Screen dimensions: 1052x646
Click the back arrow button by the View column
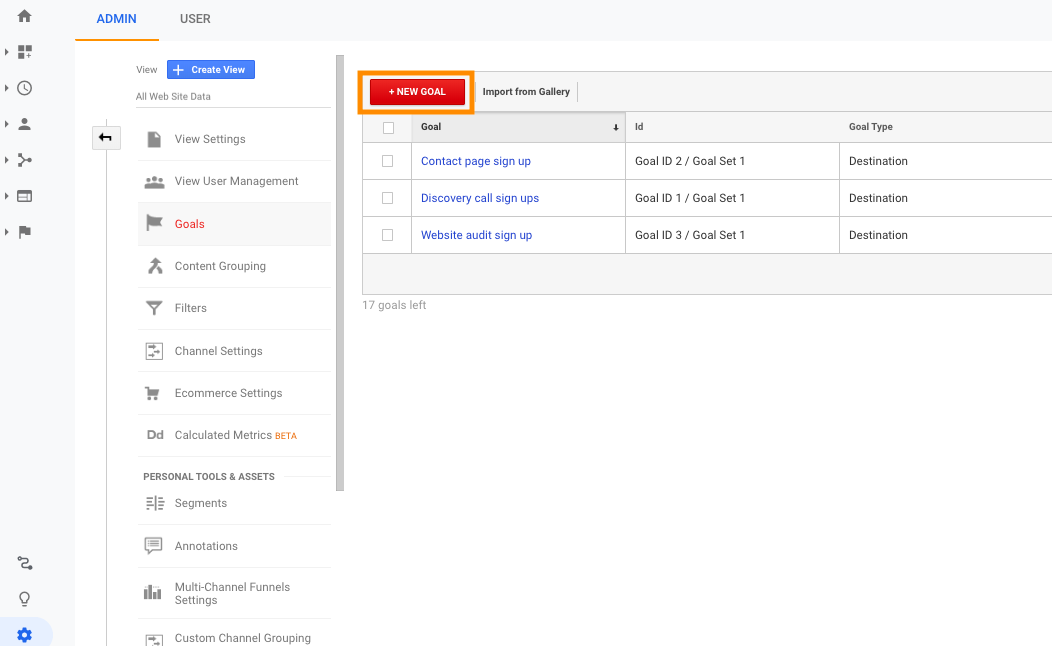106,138
